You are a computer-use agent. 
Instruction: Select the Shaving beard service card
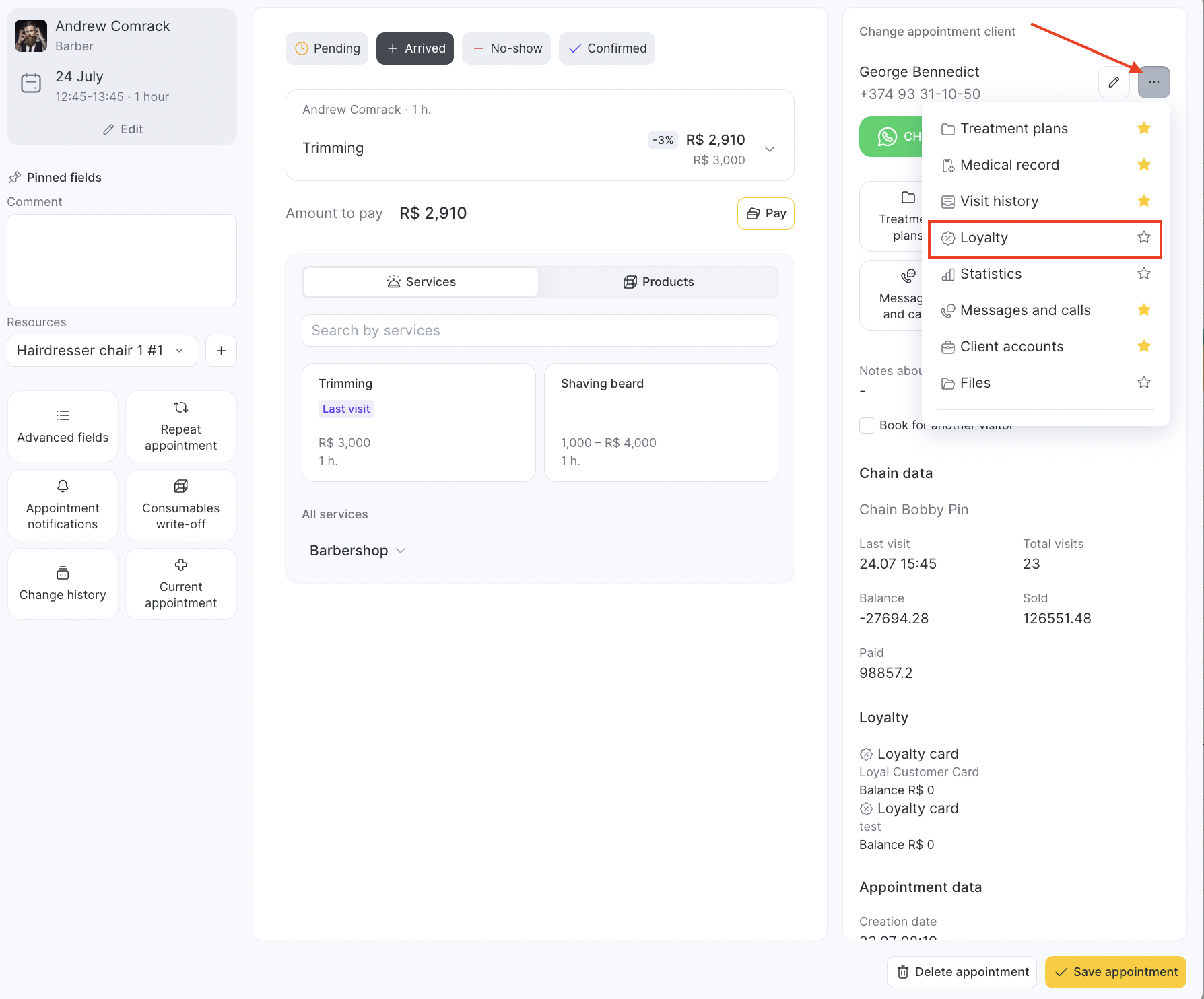tap(661, 423)
